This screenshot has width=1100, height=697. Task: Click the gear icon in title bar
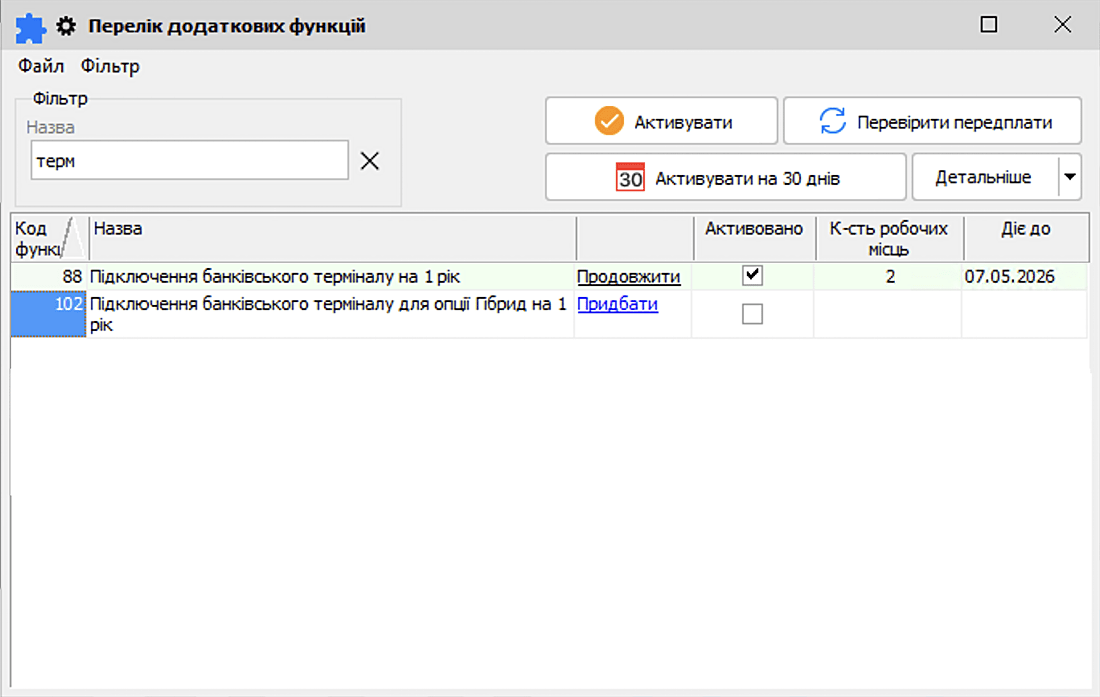click(x=67, y=26)
